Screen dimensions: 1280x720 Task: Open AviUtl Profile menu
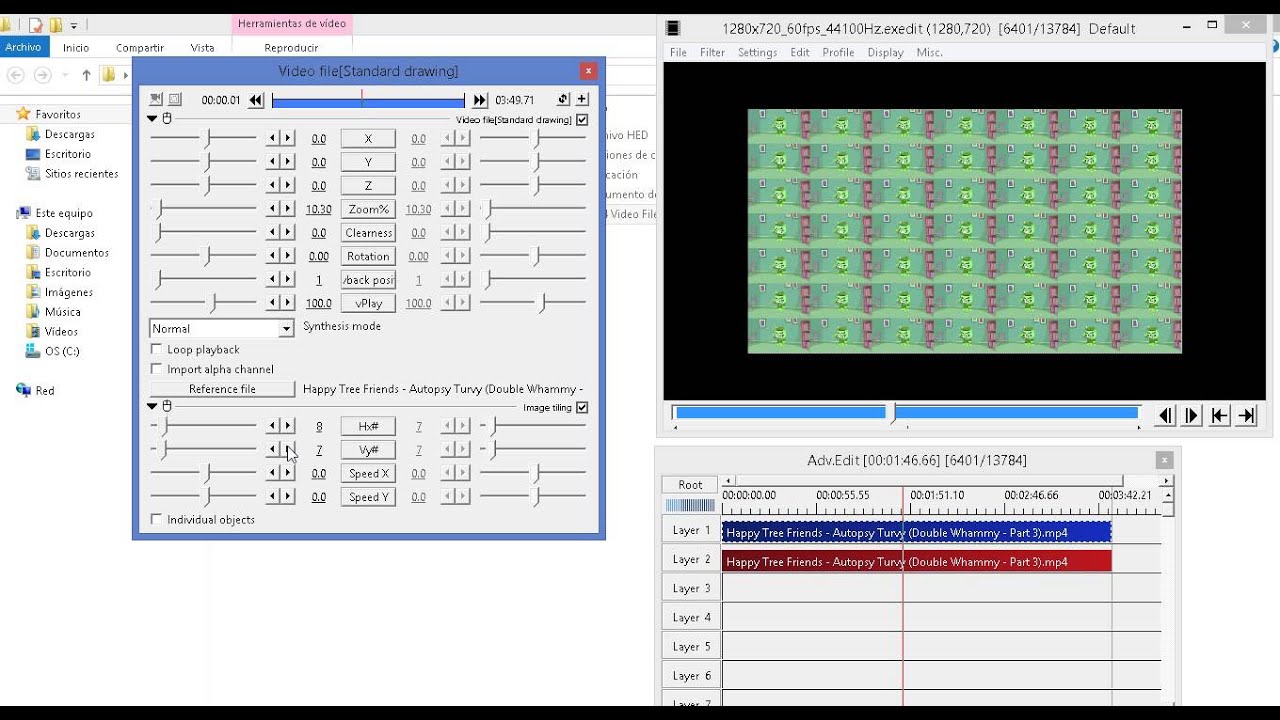[838, 52]
